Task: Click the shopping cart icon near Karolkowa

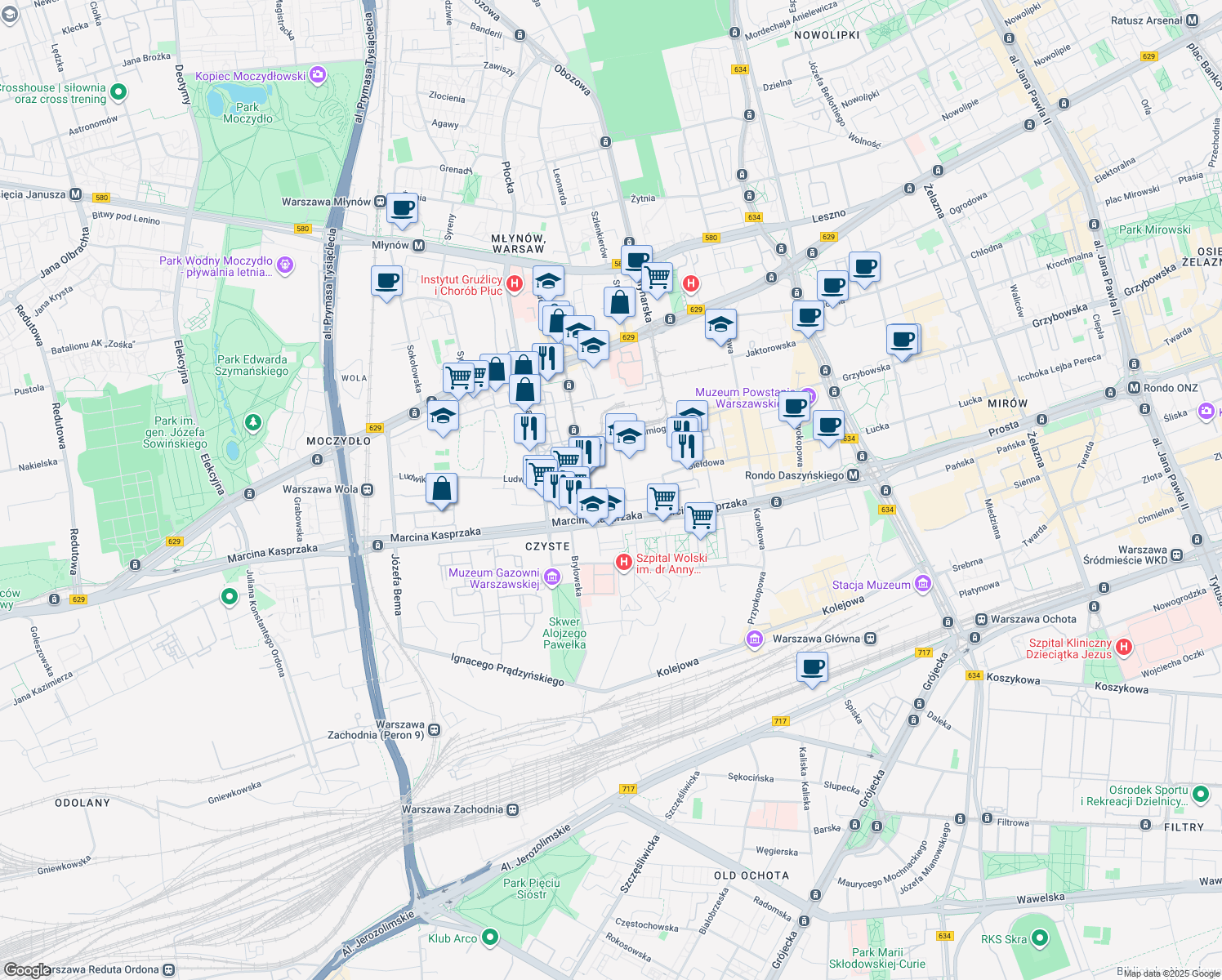Action: tap(699, 518)
